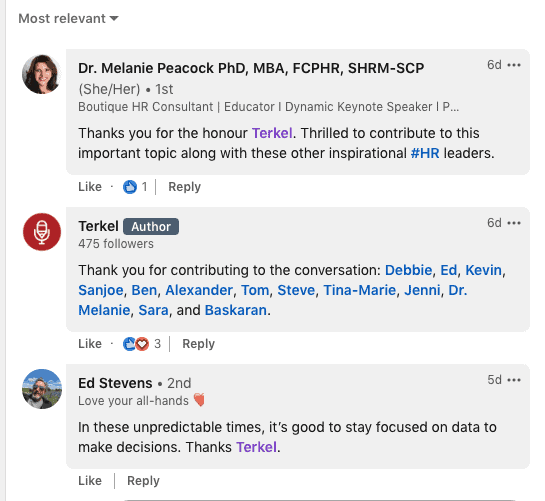Reply to Terkel's comment
Image resolution: width=545 pixels, height=501 pixels.
click(198, 344)
